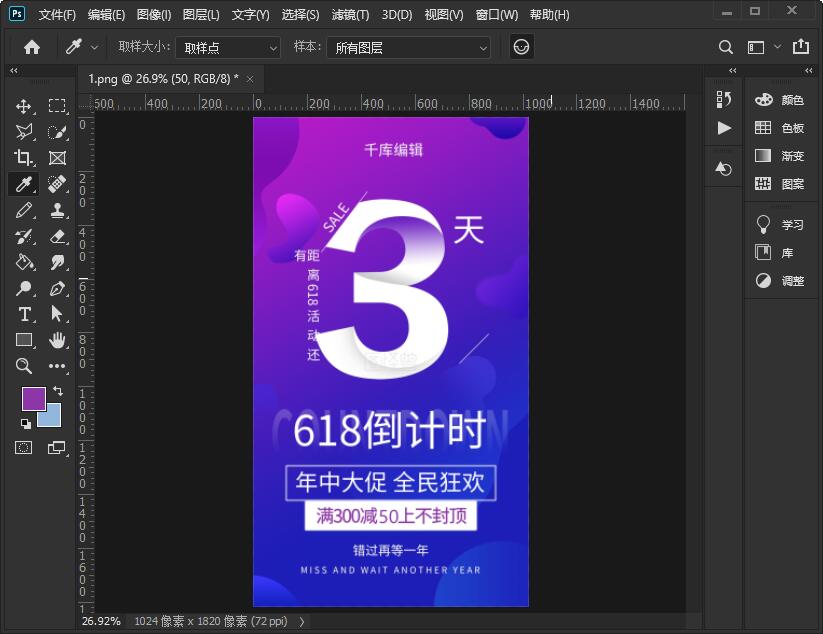Open the 调整 panel
The width and height of the screenshot is (823, 634).
point(779,281)
